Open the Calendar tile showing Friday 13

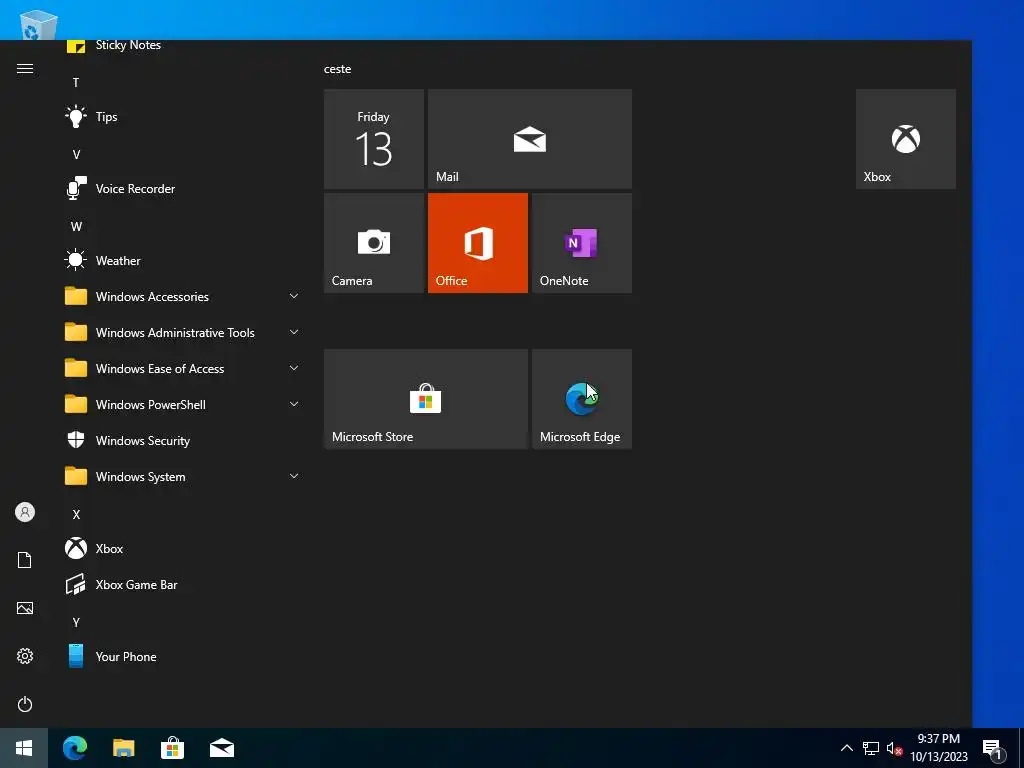[374, 139]
